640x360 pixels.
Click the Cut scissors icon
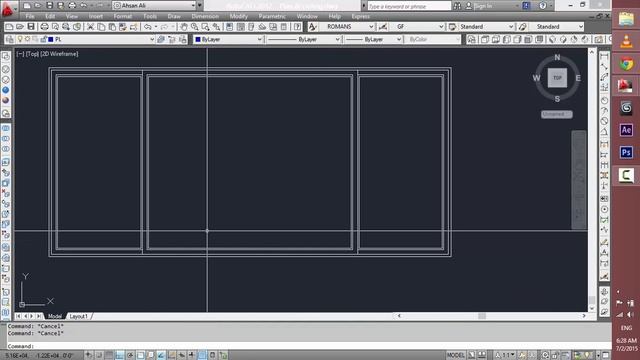pyautogui.click(x=90, y=27)
